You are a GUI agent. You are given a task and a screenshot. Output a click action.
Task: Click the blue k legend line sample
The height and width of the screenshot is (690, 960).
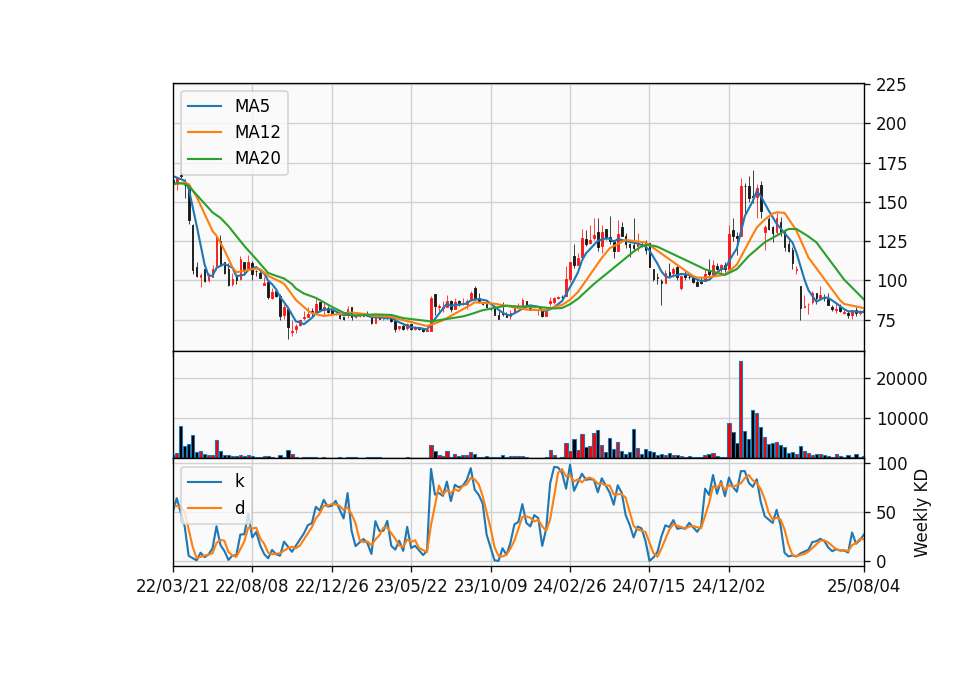click(204, 481)
